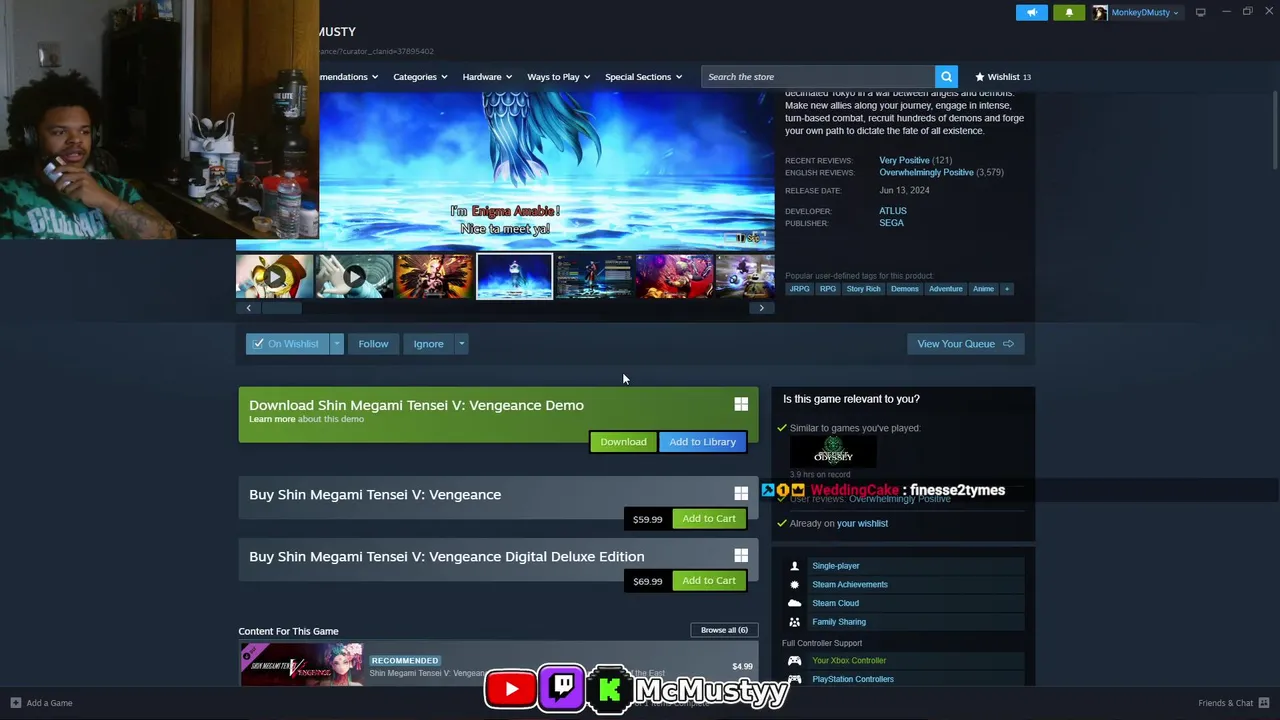Open Overwhelmingly Positive reviews link
This screenshot has width=1280, height=720.
coord(926,172)
